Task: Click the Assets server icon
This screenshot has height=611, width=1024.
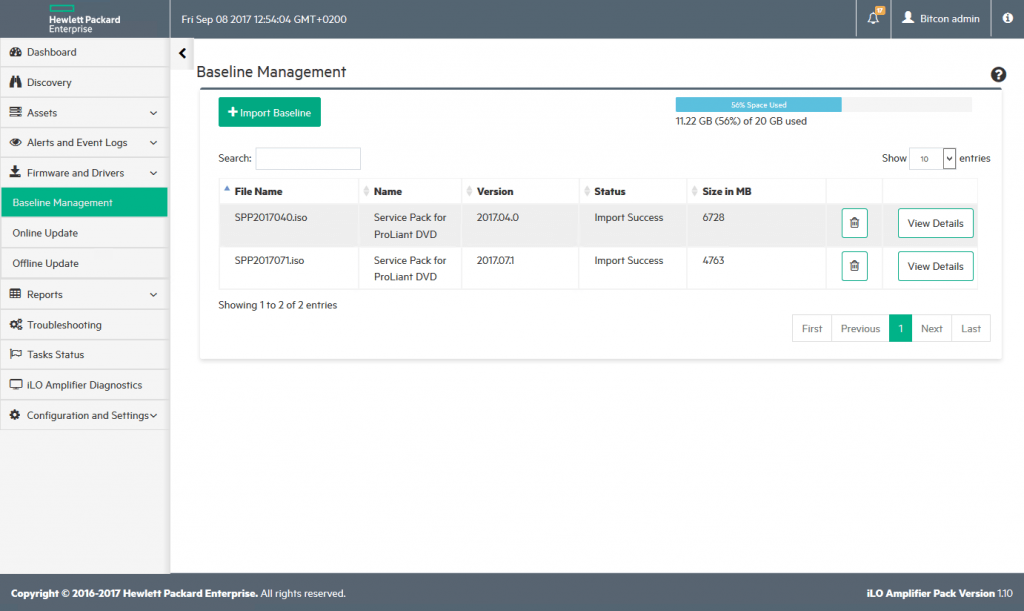Action: [x=16, y=112]
